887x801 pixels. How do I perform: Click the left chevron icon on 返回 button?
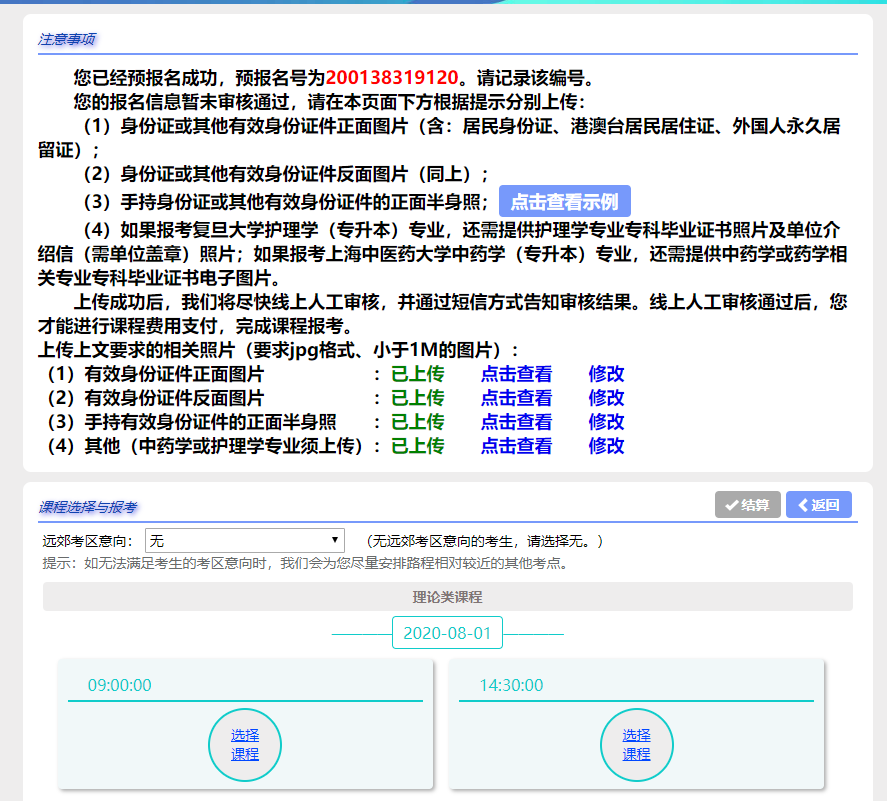point(803,504)
